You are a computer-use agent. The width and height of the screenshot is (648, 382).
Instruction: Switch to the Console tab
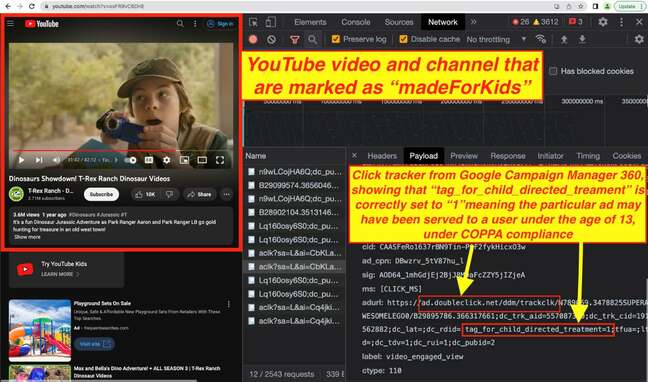(x=355, y=22)
